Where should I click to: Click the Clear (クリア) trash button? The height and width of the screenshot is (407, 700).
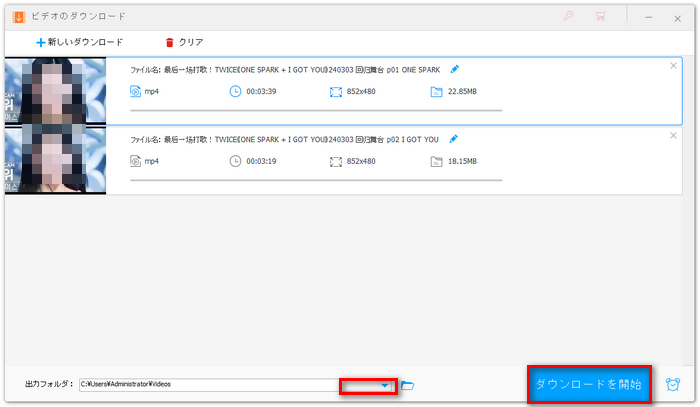(184, 42)
